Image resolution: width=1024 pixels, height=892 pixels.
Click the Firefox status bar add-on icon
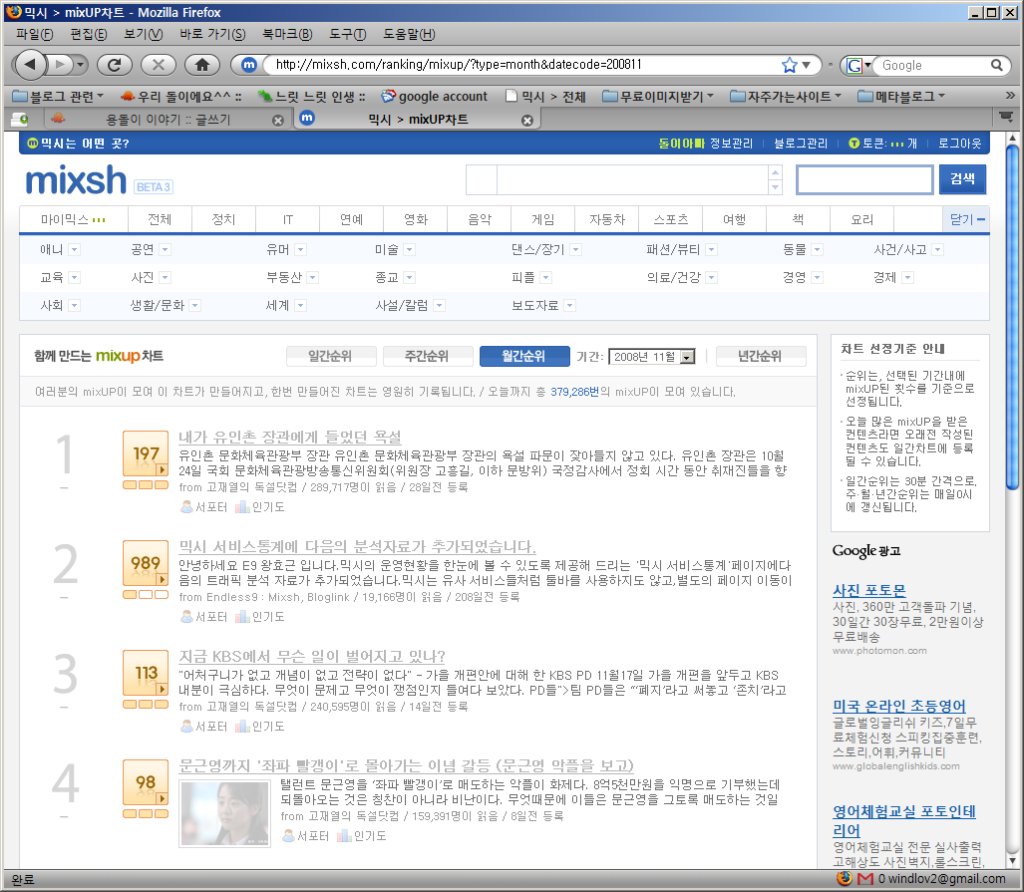[x=844, y=878]
